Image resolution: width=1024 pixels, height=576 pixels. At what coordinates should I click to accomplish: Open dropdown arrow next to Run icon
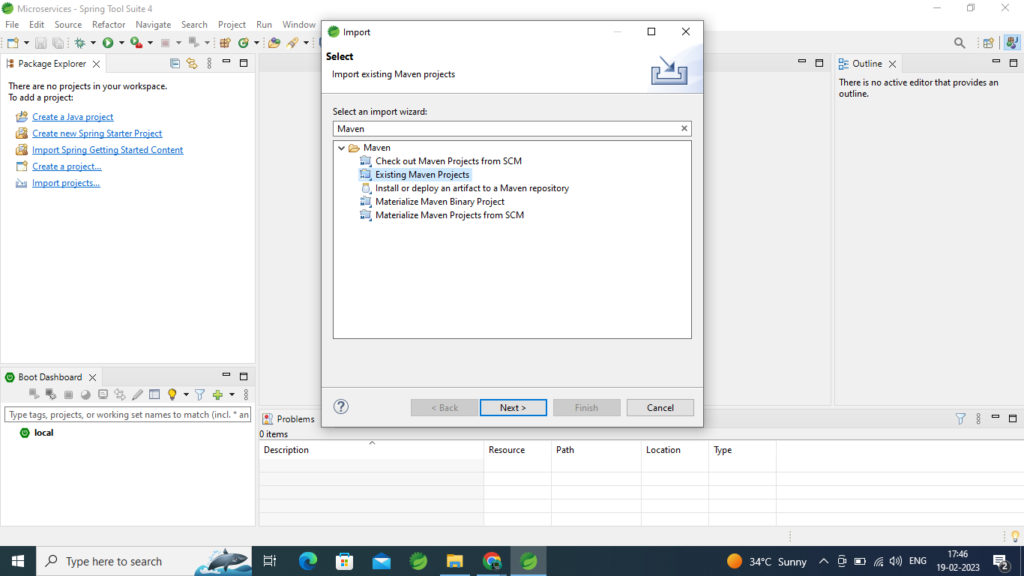[121, 43]
